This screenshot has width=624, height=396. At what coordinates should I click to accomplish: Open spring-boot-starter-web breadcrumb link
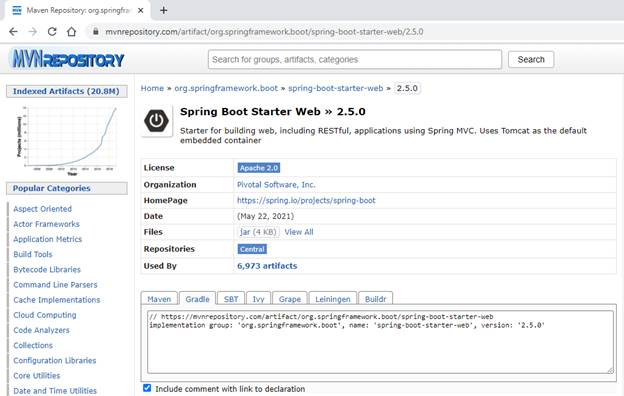click(x=335, y=88)
